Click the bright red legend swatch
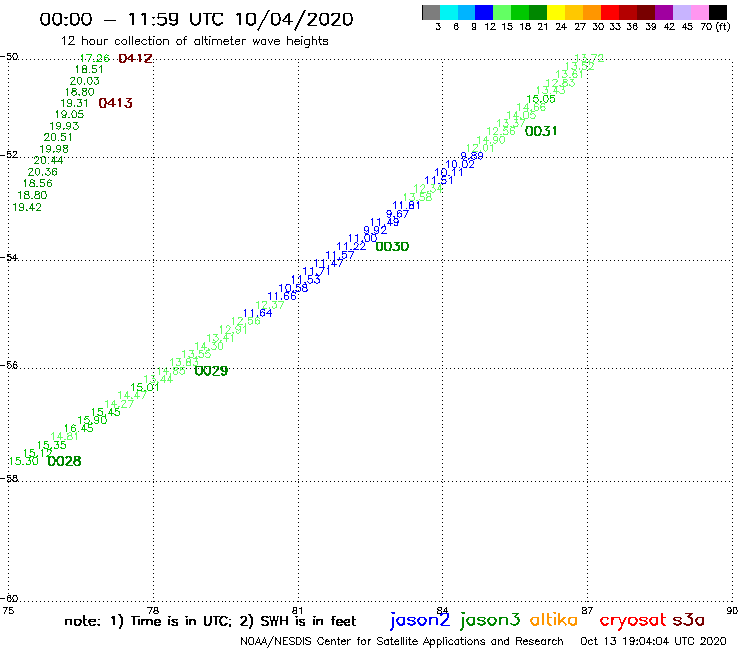The image size is (740, 650). coord(610,12)
